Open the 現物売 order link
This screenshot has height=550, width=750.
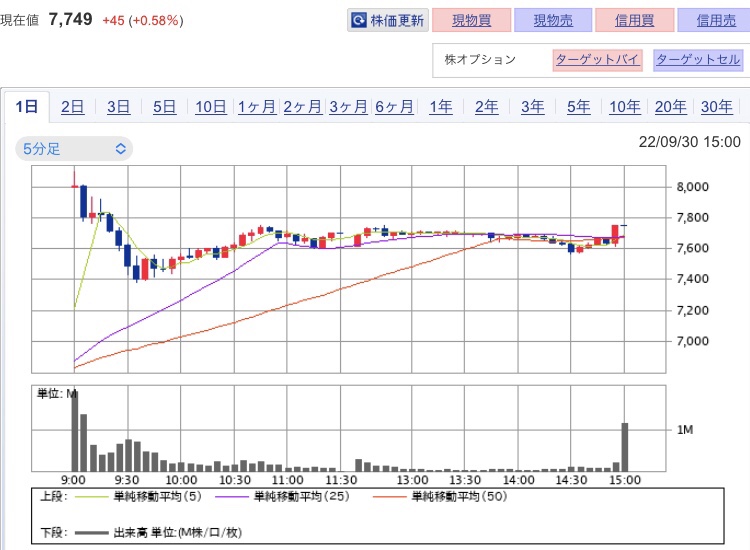553,20
